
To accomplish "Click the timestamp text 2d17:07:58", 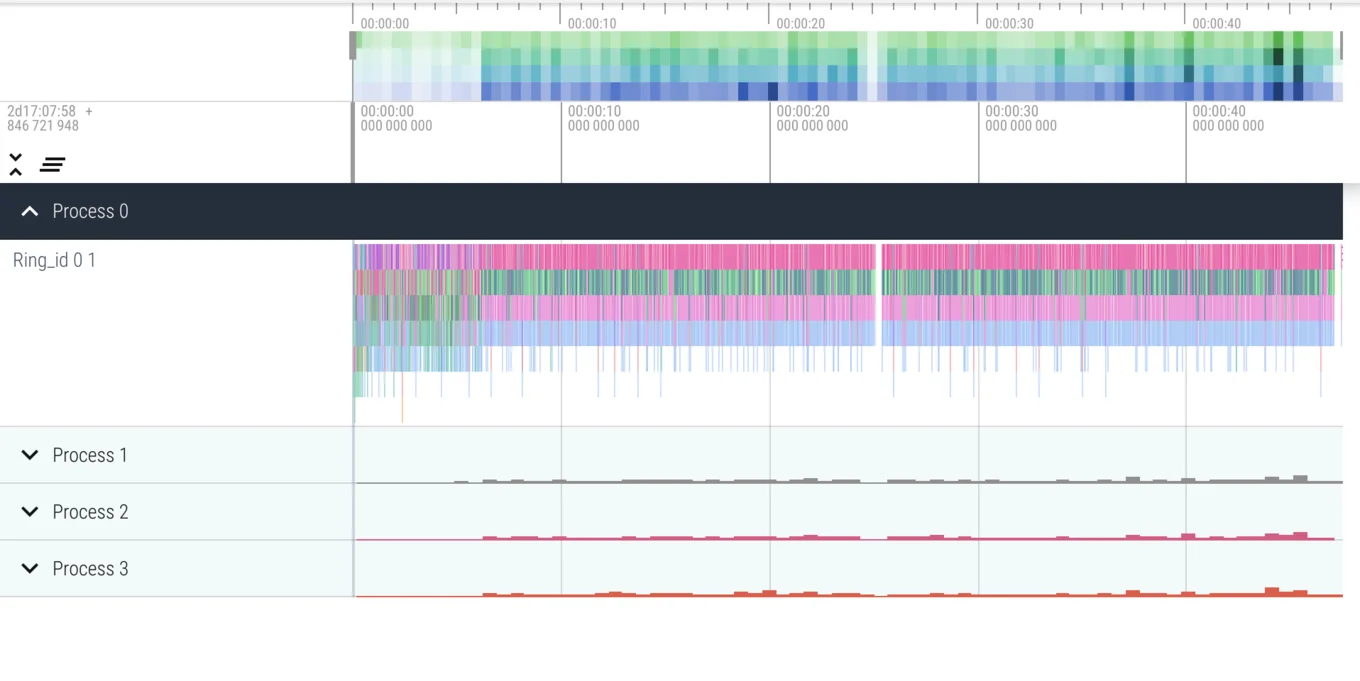I will [x=40, y=111].
